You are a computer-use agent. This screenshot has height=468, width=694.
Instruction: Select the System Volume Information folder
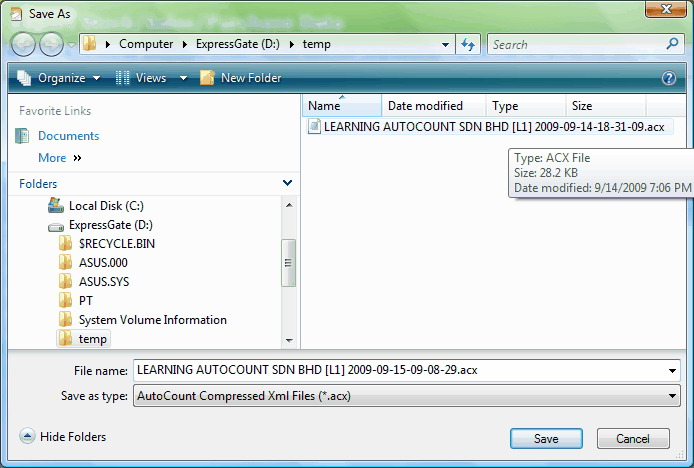coord(153,320)
